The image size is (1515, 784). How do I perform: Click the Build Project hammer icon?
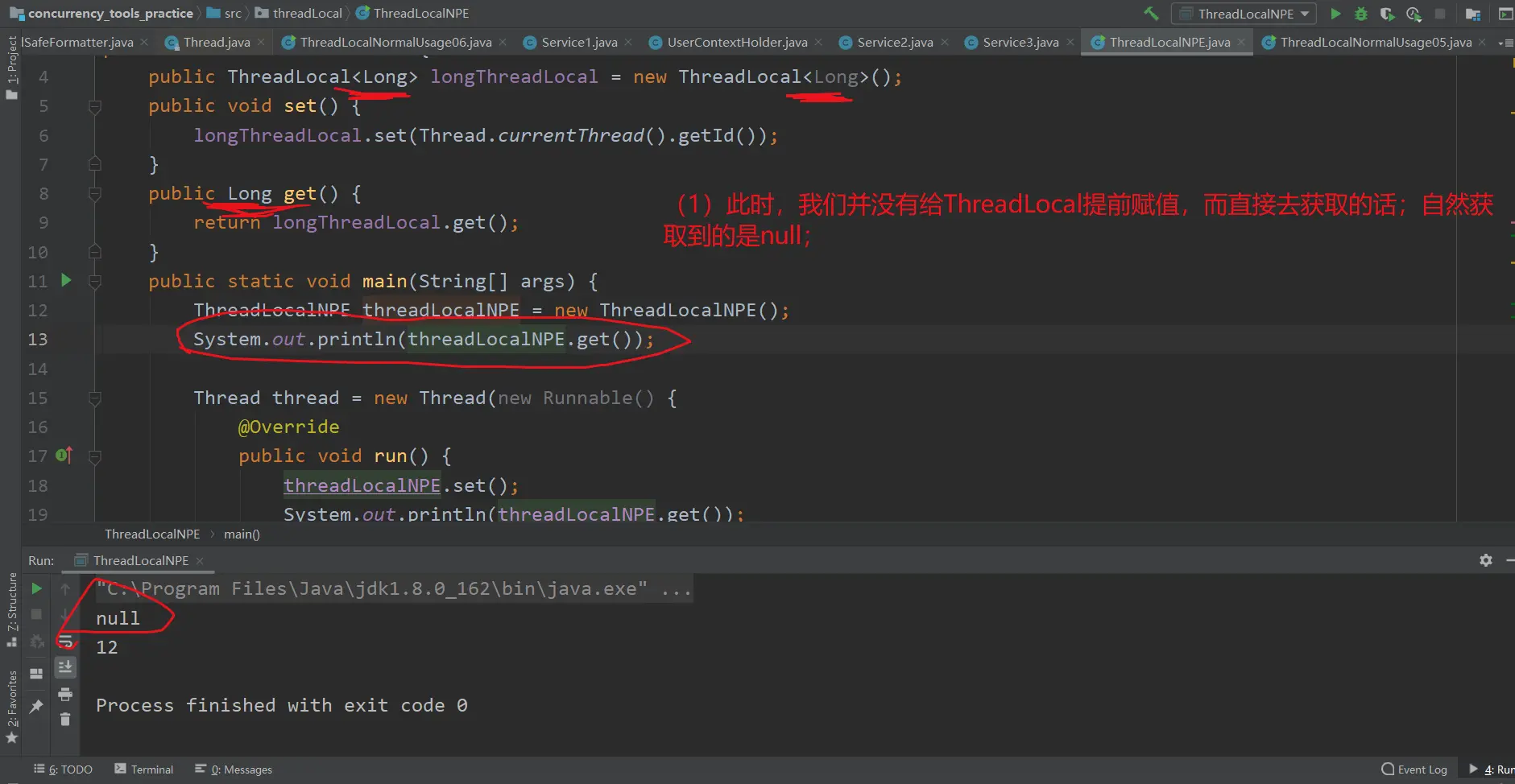1151,14
